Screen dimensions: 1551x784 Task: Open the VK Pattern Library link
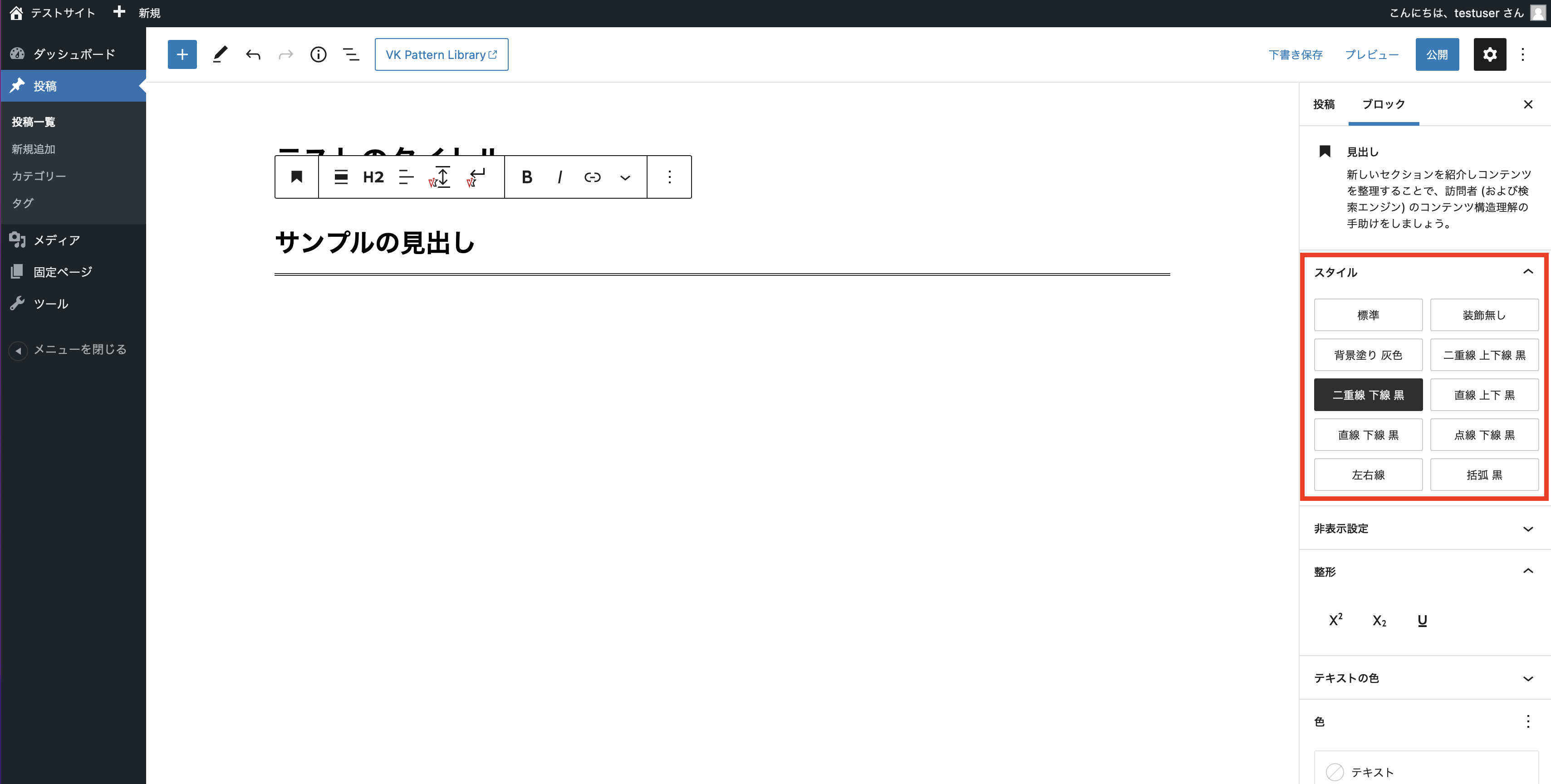point(441,55)
